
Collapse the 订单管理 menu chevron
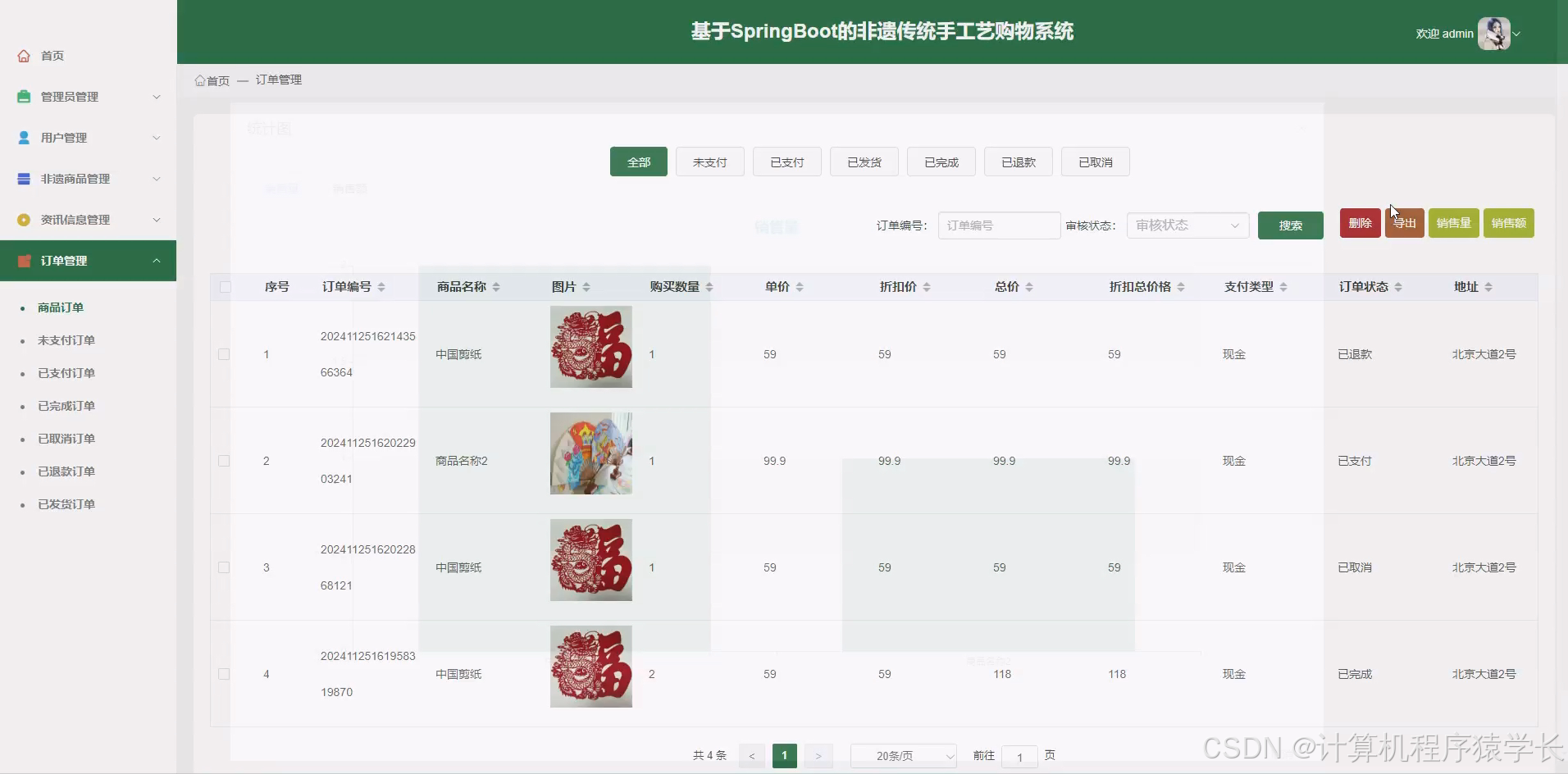pyautogui.click(x=156, y=260)
